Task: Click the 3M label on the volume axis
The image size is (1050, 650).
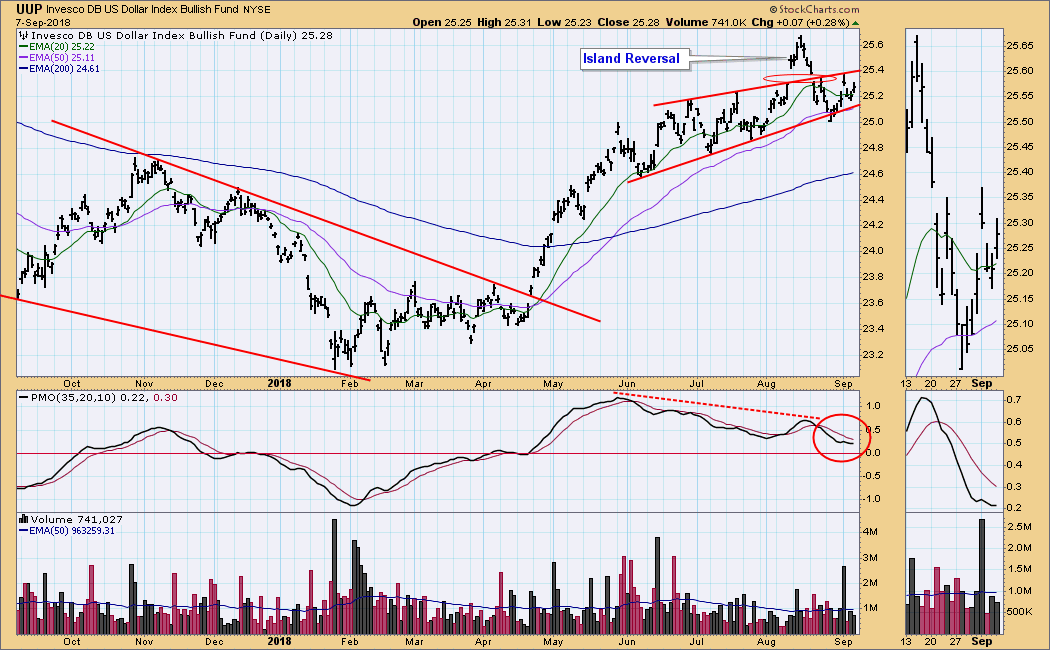Action: tap(871, 558)
